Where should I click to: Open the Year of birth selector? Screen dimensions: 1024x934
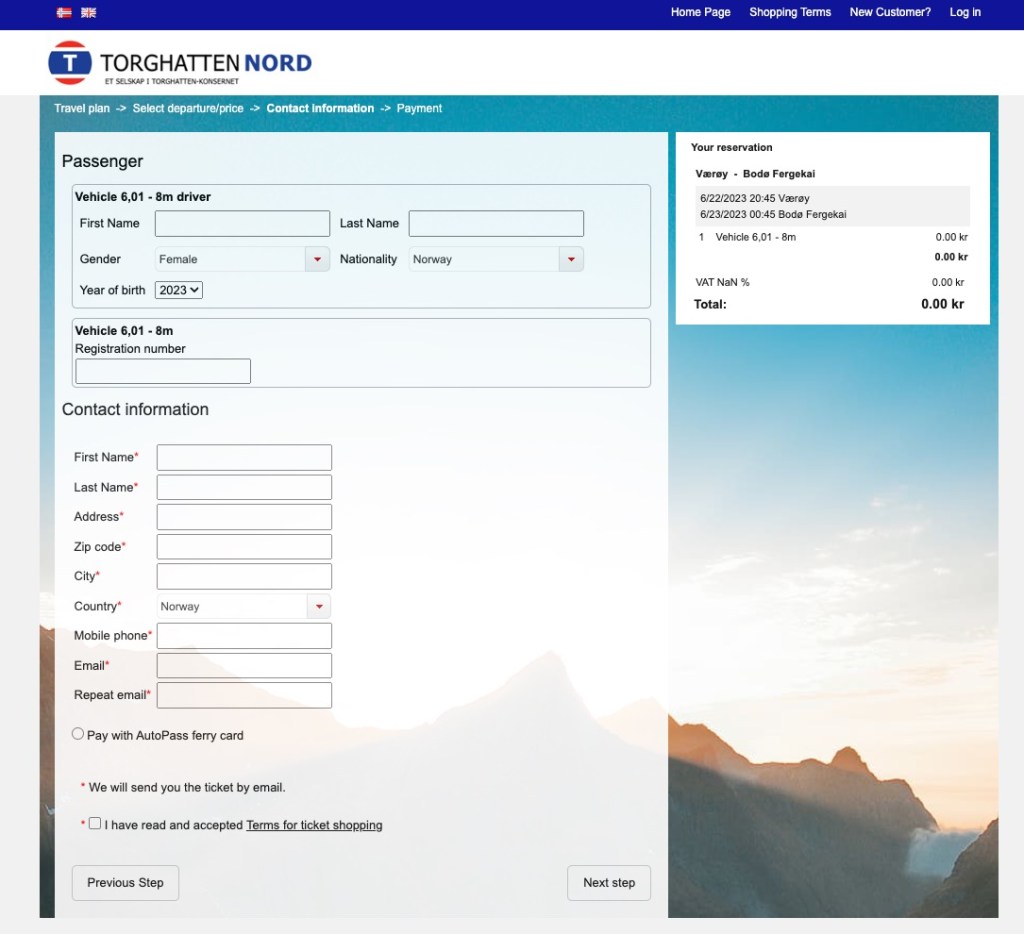(x=179, y=290)
